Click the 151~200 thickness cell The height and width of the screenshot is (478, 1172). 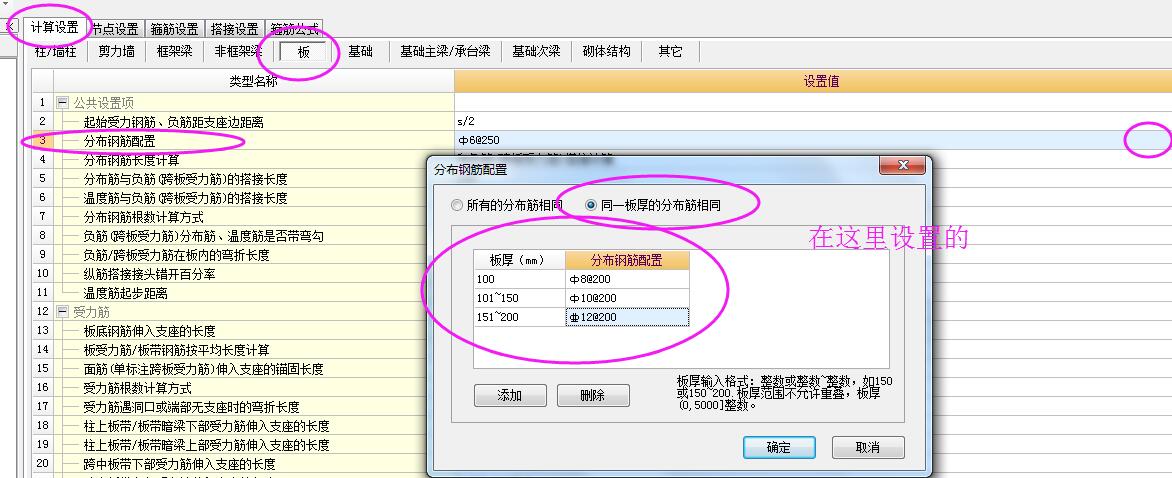coord(519,317)
